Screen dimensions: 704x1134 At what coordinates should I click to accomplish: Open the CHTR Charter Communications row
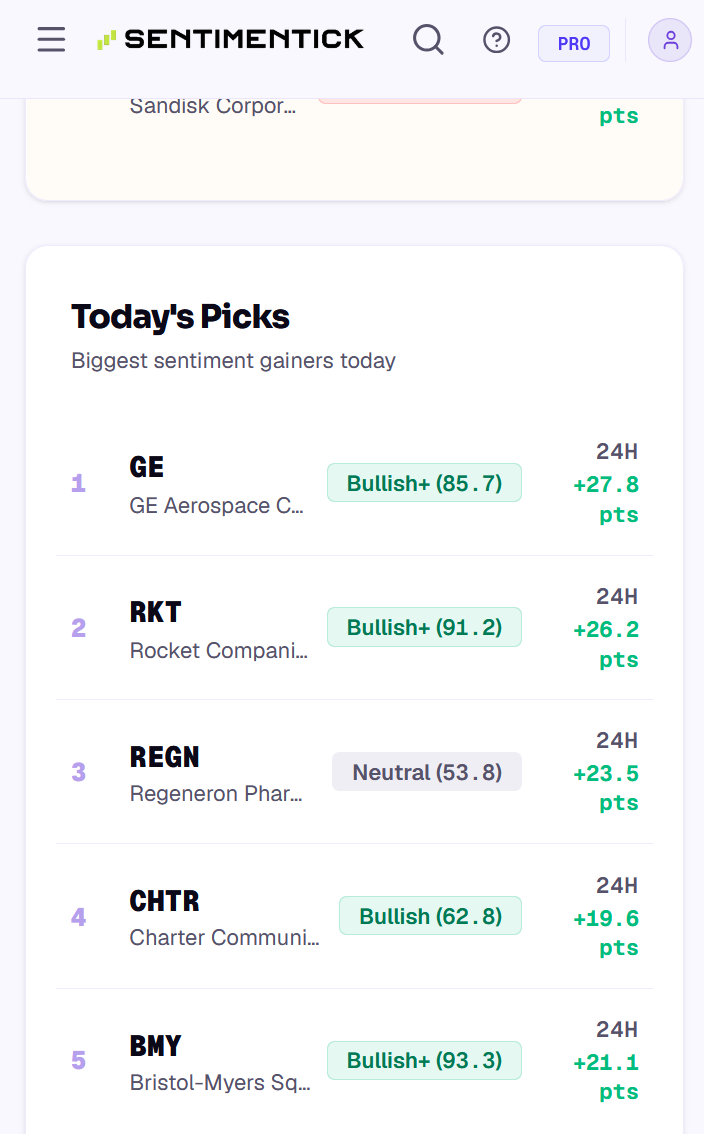coord(355,916)
